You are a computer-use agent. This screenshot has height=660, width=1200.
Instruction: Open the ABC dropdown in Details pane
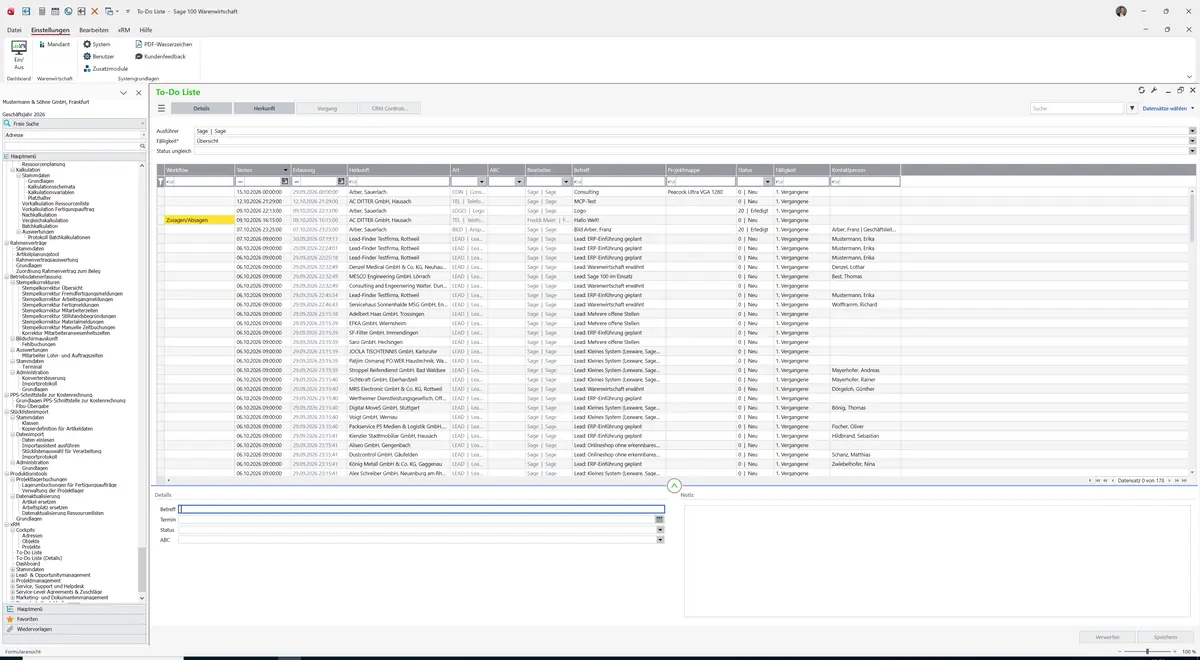(660, 540)
